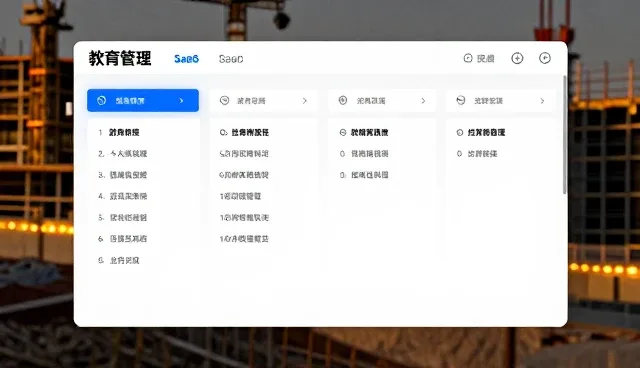Image resolution: width=640 pixels, height=368 pixels.
Task: Click the round icon in the third category header
Action: pos(343,100)
